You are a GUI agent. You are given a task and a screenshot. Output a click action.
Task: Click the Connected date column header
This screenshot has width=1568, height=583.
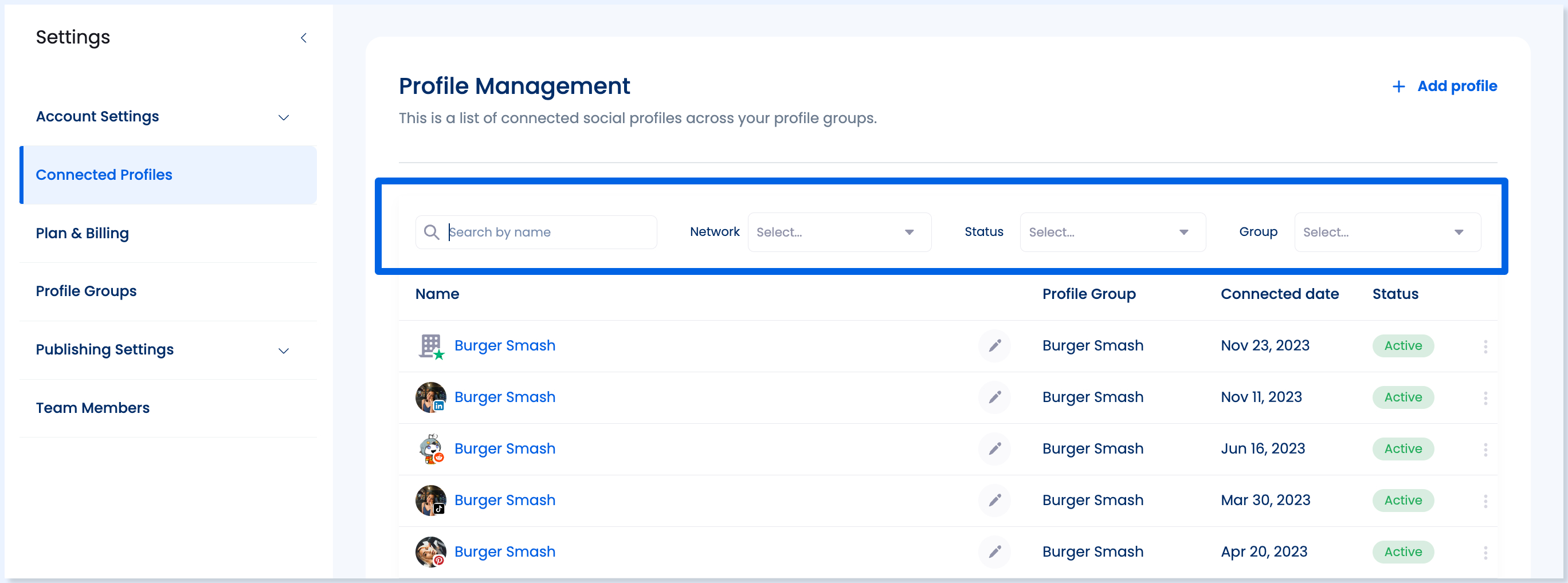1280,294
